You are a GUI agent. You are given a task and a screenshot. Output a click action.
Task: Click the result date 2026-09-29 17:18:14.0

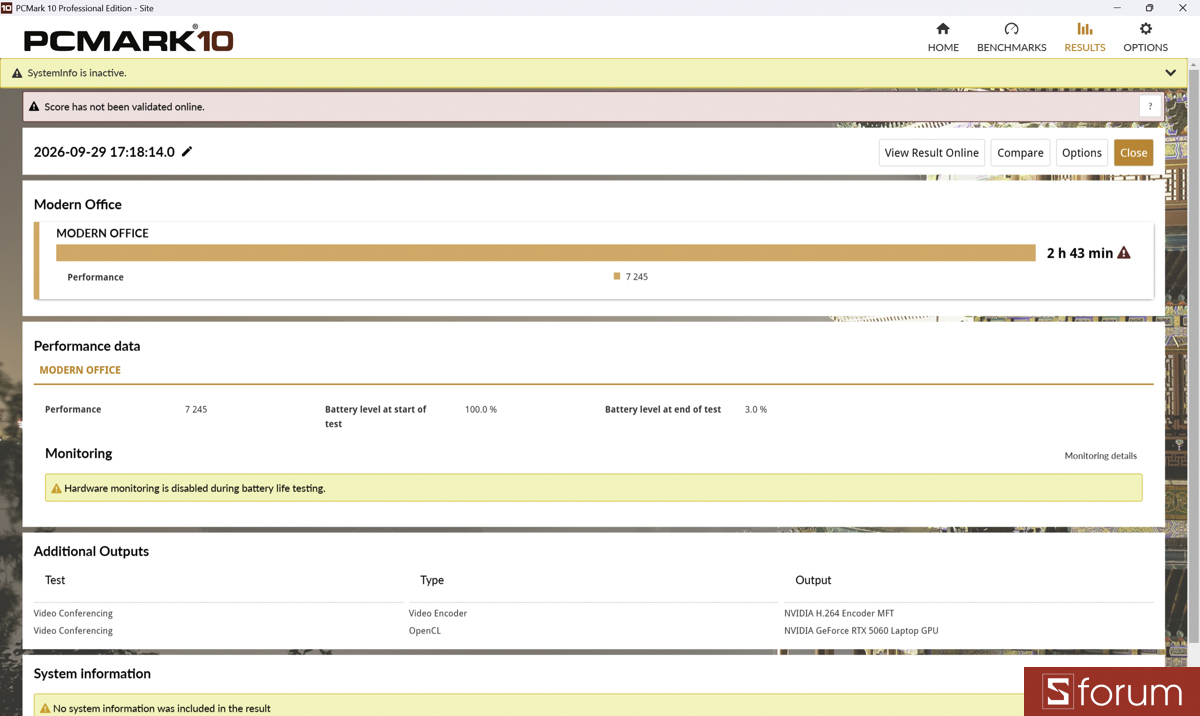click(104, 152)
